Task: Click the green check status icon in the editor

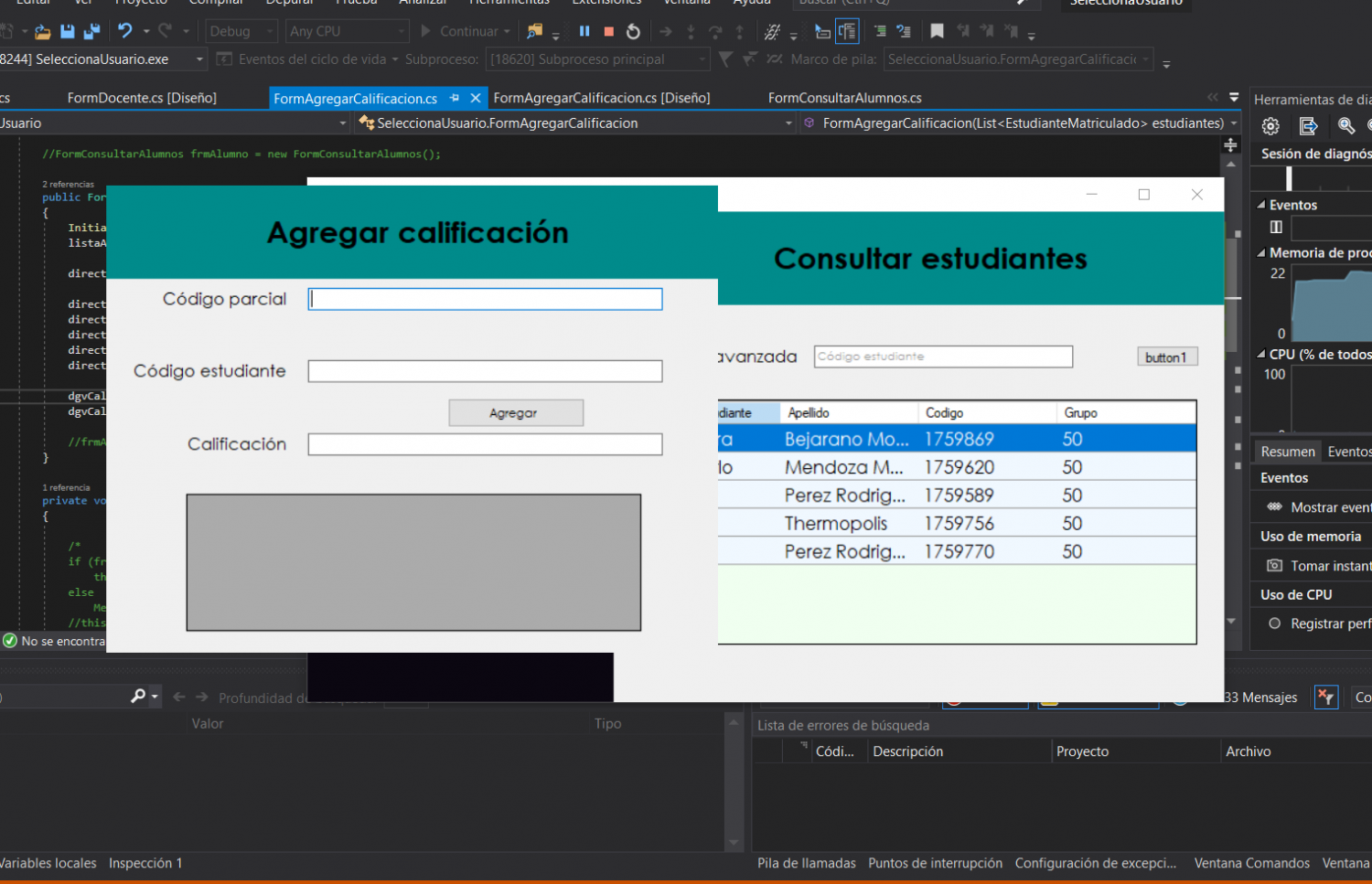Action: coord(10,641)
